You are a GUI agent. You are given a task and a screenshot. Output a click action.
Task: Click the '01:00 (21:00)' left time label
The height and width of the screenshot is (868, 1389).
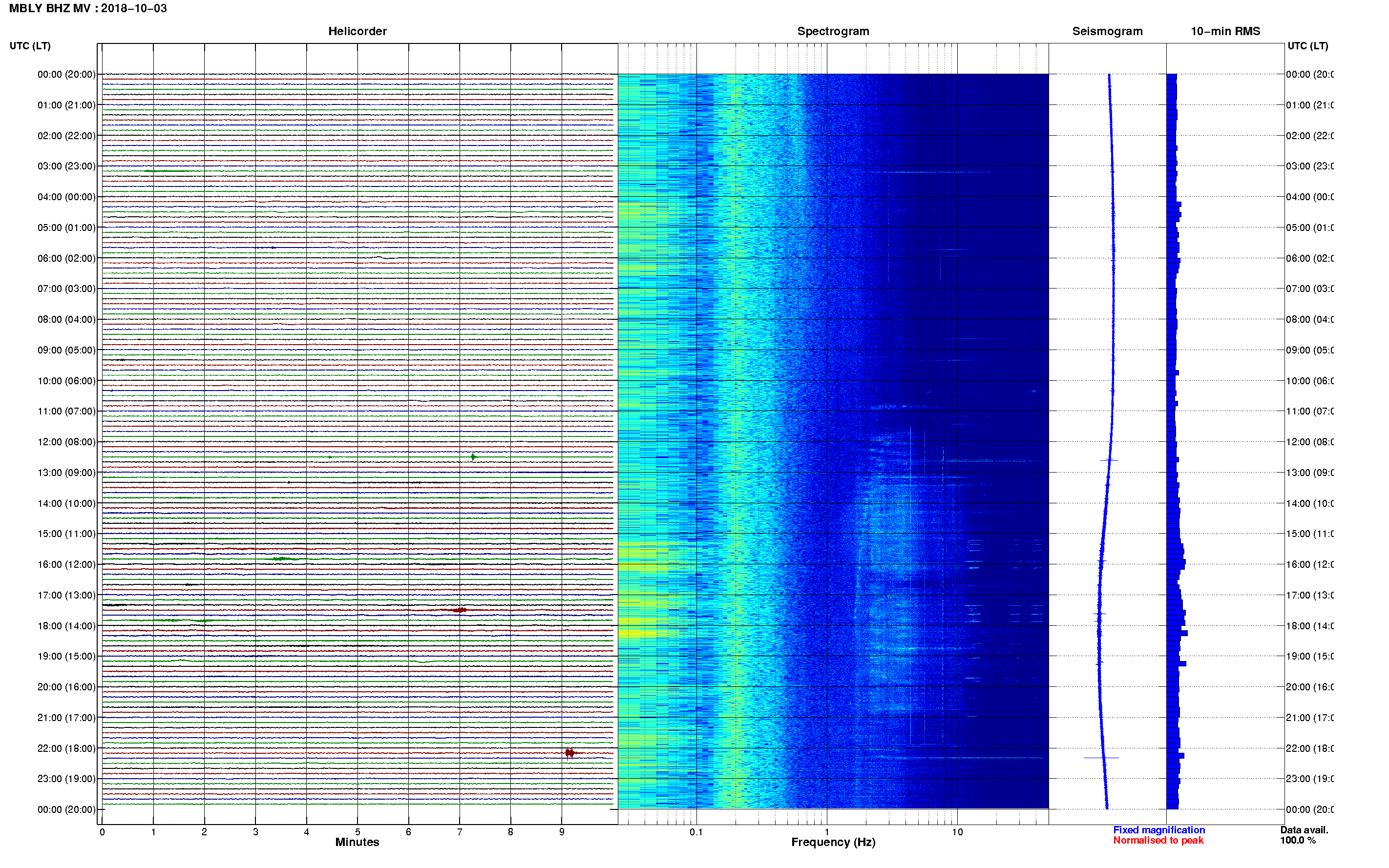tap(66, 105)
